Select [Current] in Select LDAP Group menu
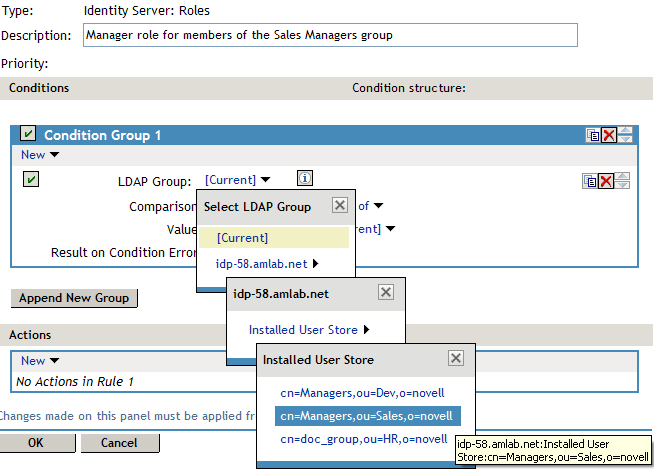The width and height of the screenshot is (654, 470). tap(242, 238)
